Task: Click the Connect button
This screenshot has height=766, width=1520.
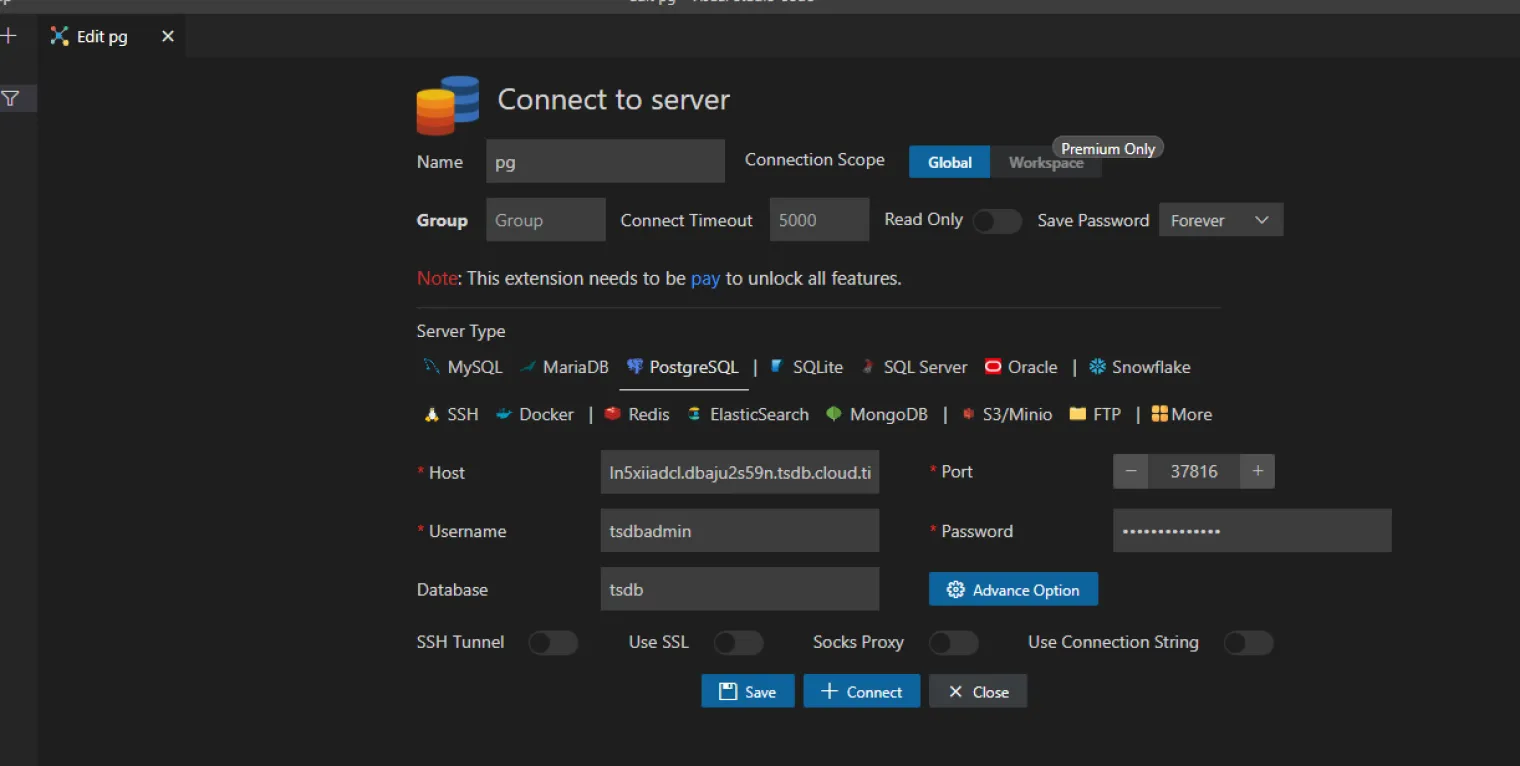Action: point(861,691)
